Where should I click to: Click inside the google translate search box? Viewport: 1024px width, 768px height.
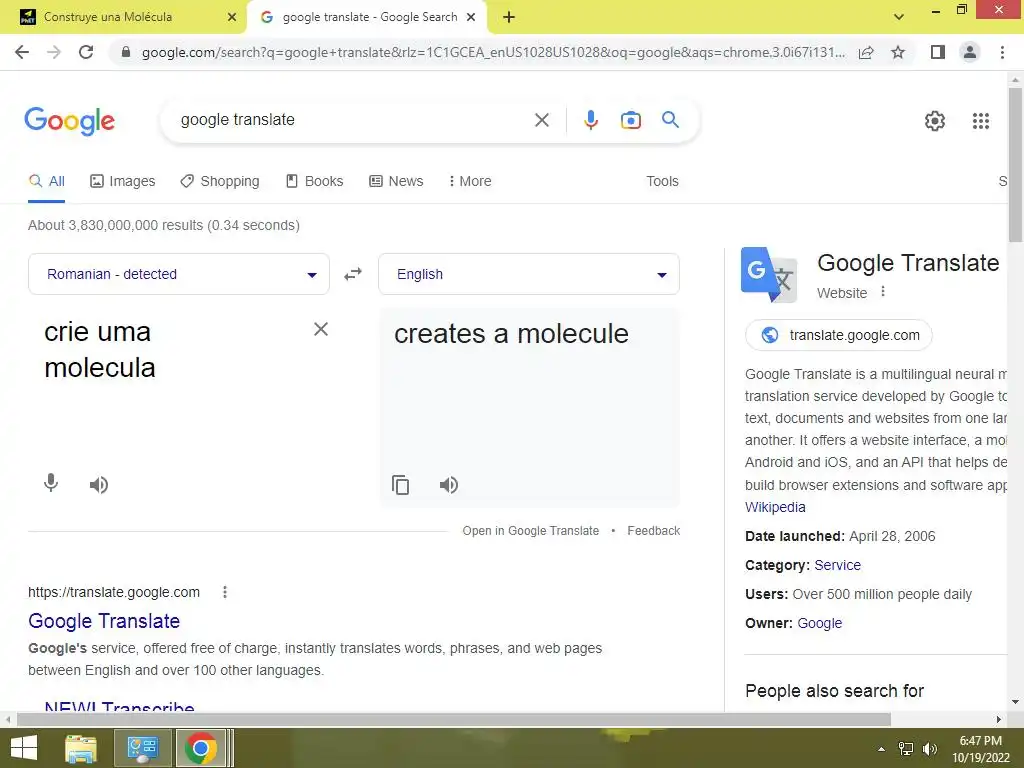pyautogui.click(x=353, y=120)
